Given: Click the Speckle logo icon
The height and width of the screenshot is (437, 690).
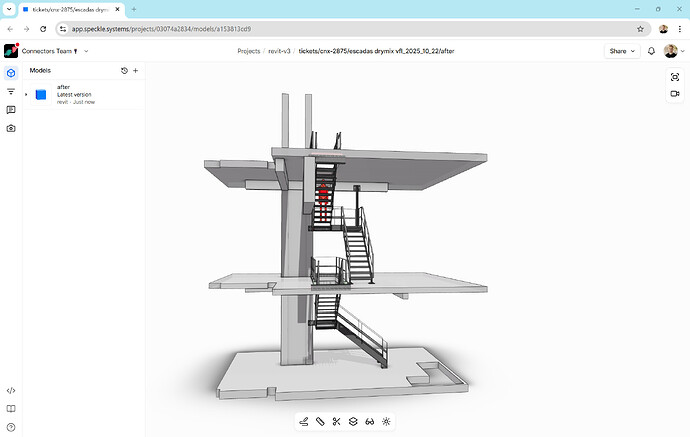Looking at the screenshot, I should [11, 51].
